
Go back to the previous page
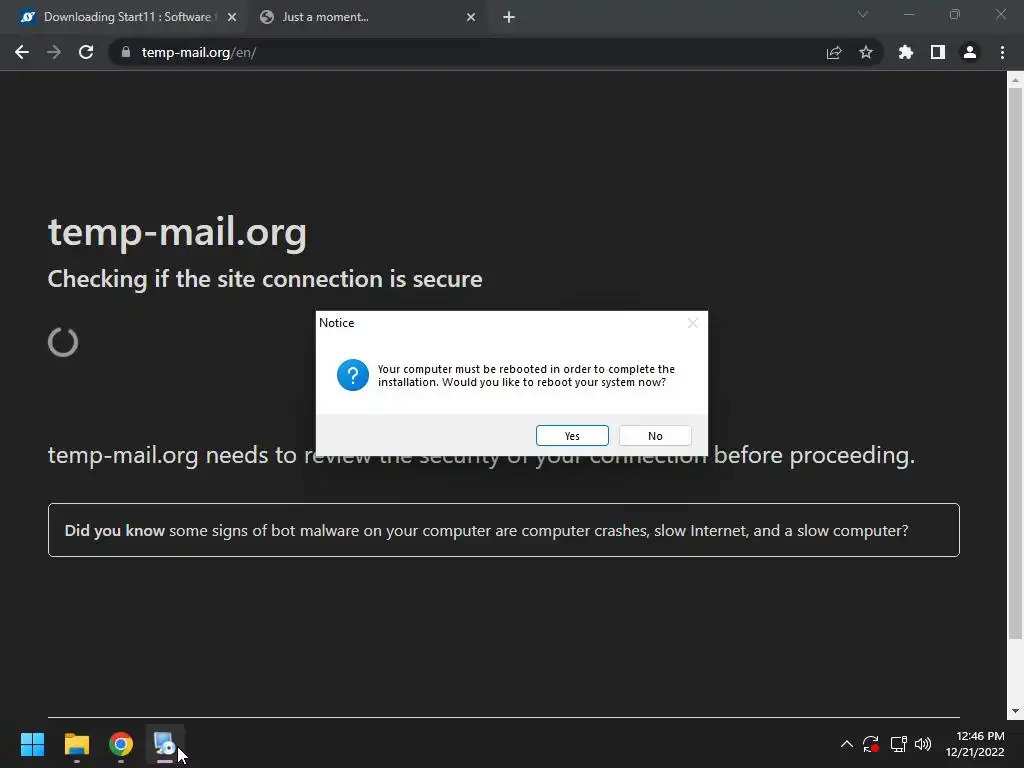pos(22,52)
